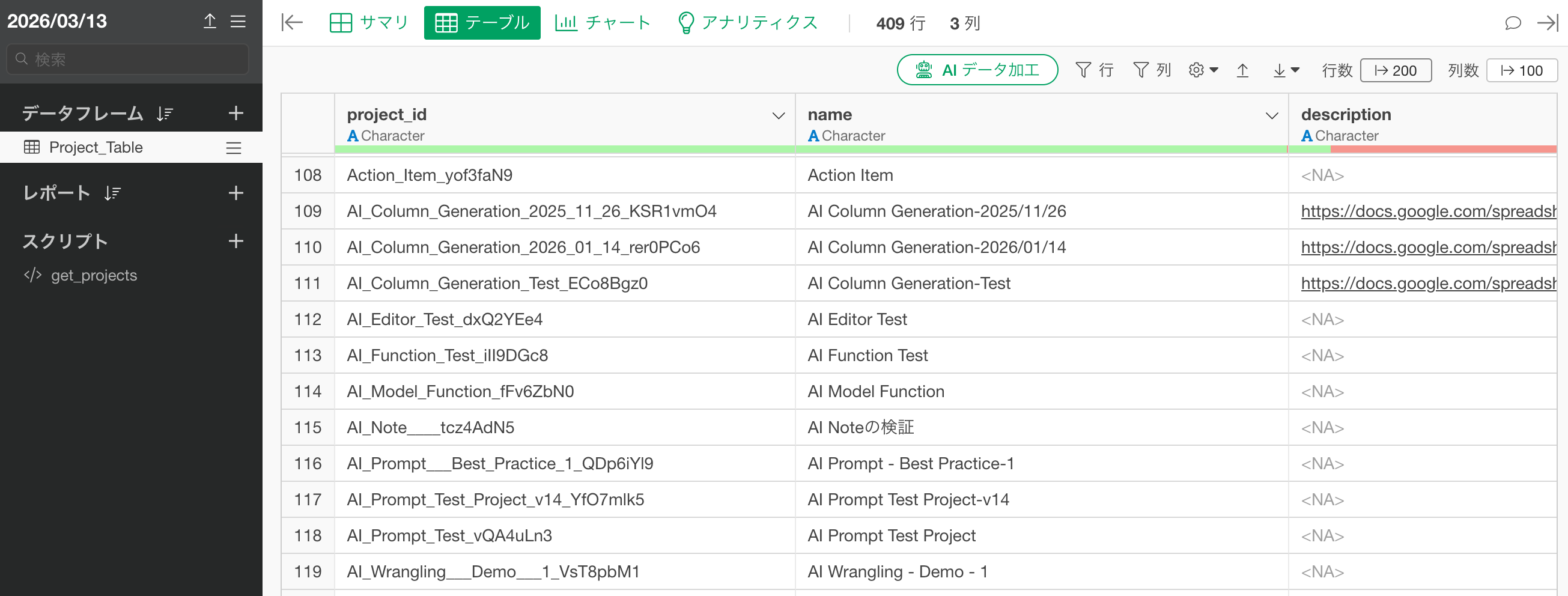
Task: Switch to the サマリ tab
Action: click(x=369, y=23)
